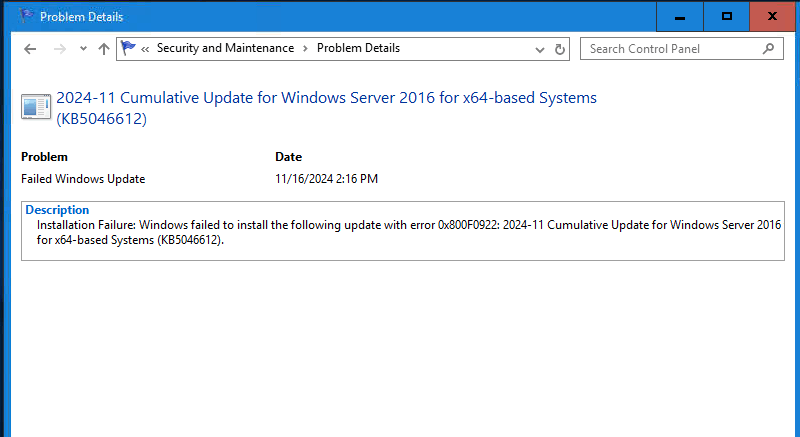Viewport: 800px width, 437px height.
Task: Click the Installation Failure description text
Action: [x=409, y=233]
